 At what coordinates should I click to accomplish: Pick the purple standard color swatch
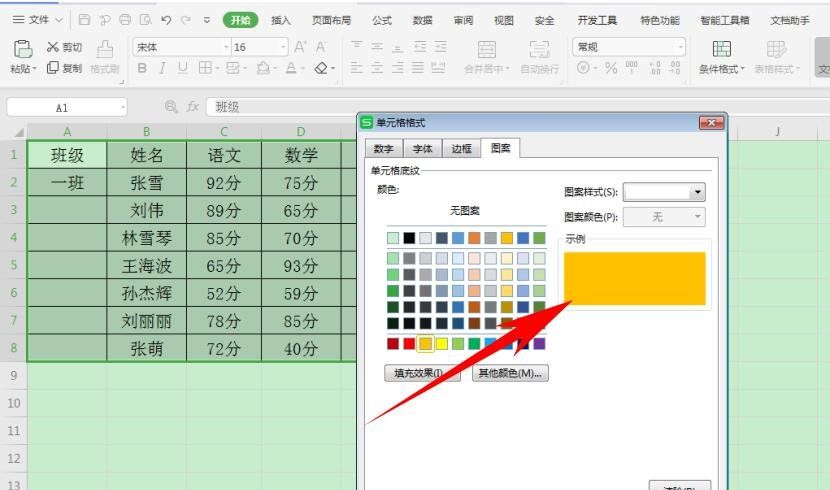click(539, 344)
